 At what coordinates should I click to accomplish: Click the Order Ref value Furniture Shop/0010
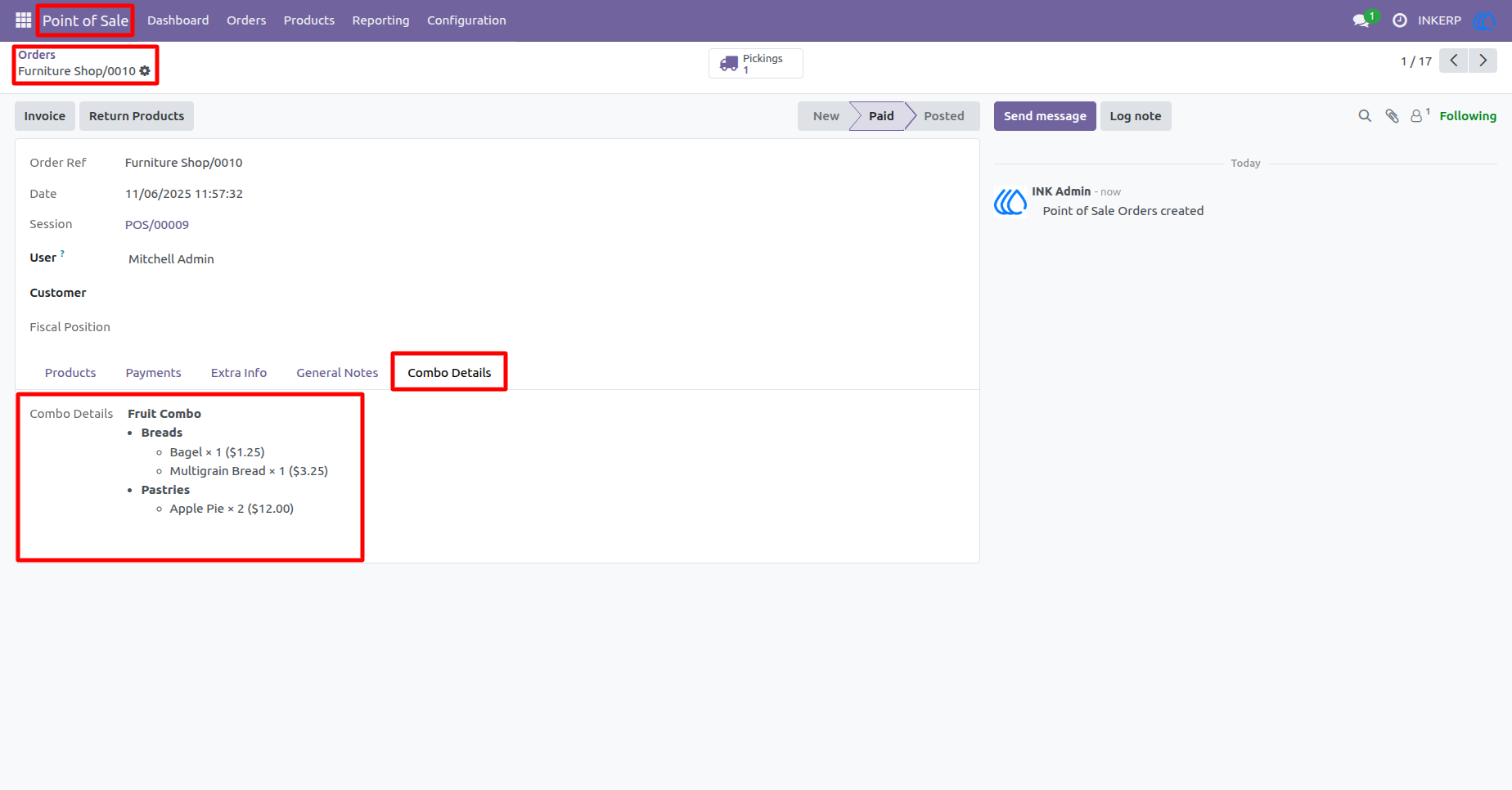point(183,163)
